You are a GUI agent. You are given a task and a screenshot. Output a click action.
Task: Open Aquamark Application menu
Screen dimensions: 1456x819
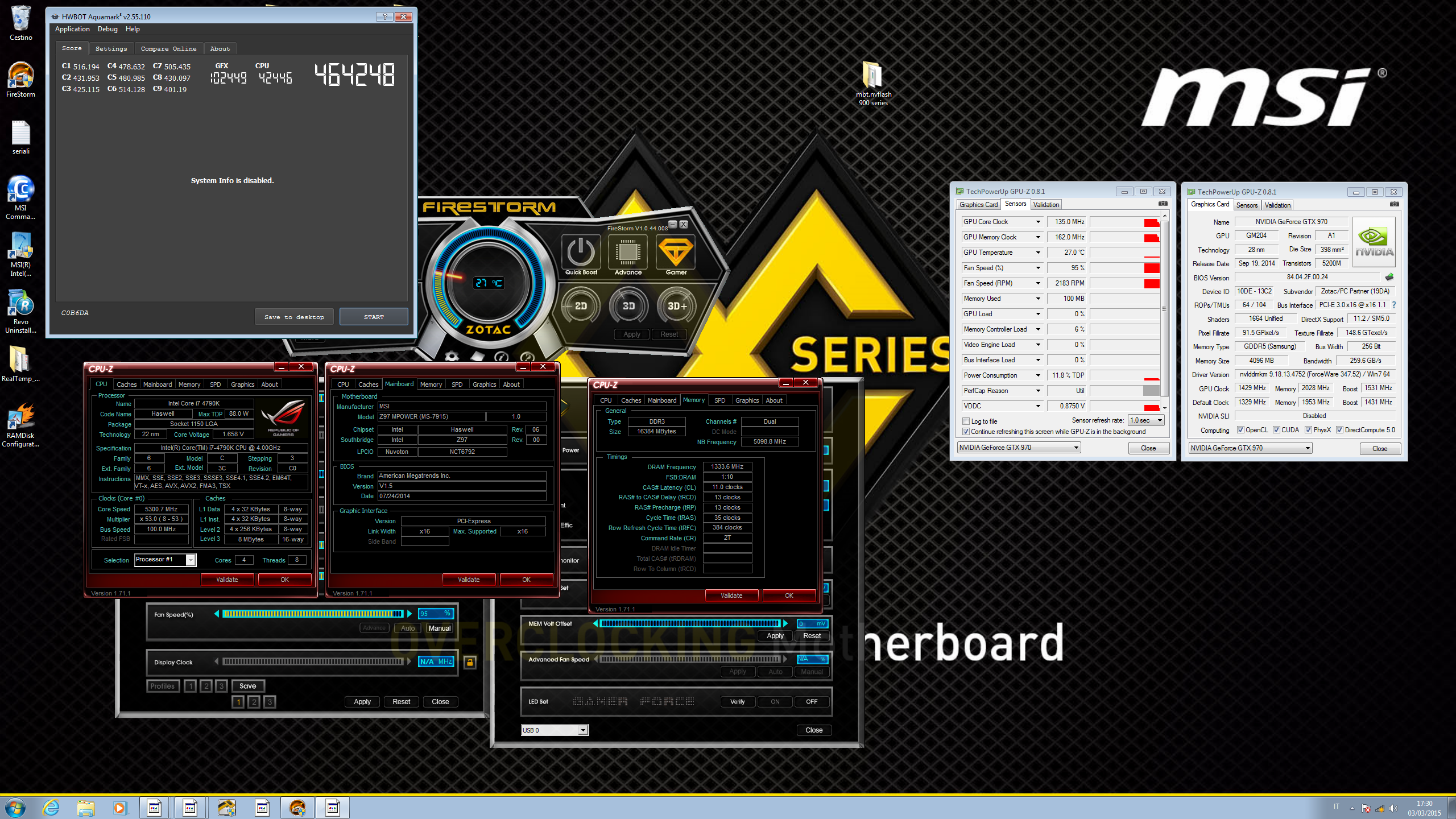(72, 29)
